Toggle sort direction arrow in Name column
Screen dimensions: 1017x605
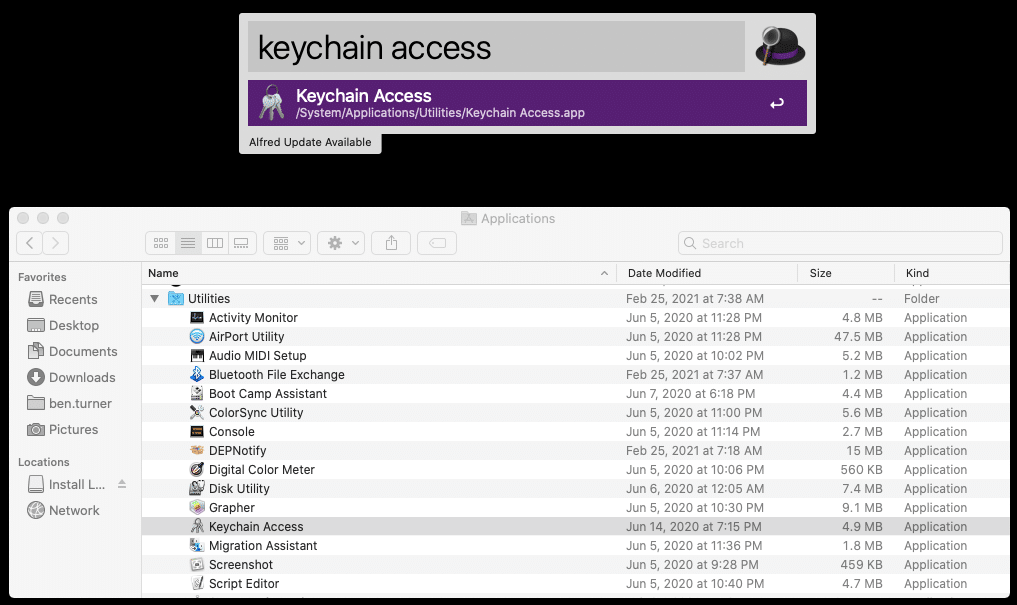coord(604,273)
